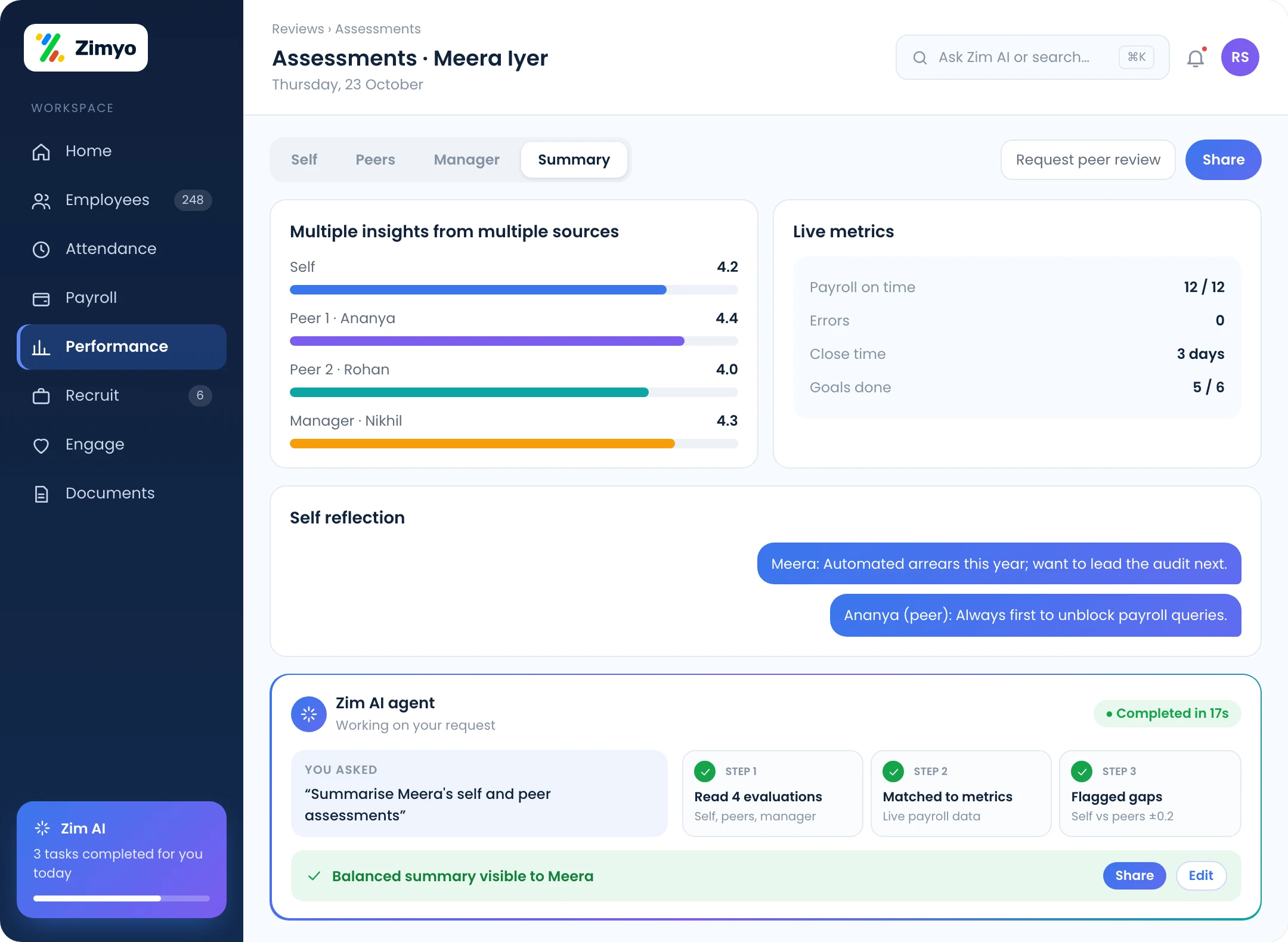1288x942 pixels.
Task: Click the Recruit briefcase icon
Action: (41, 396)
